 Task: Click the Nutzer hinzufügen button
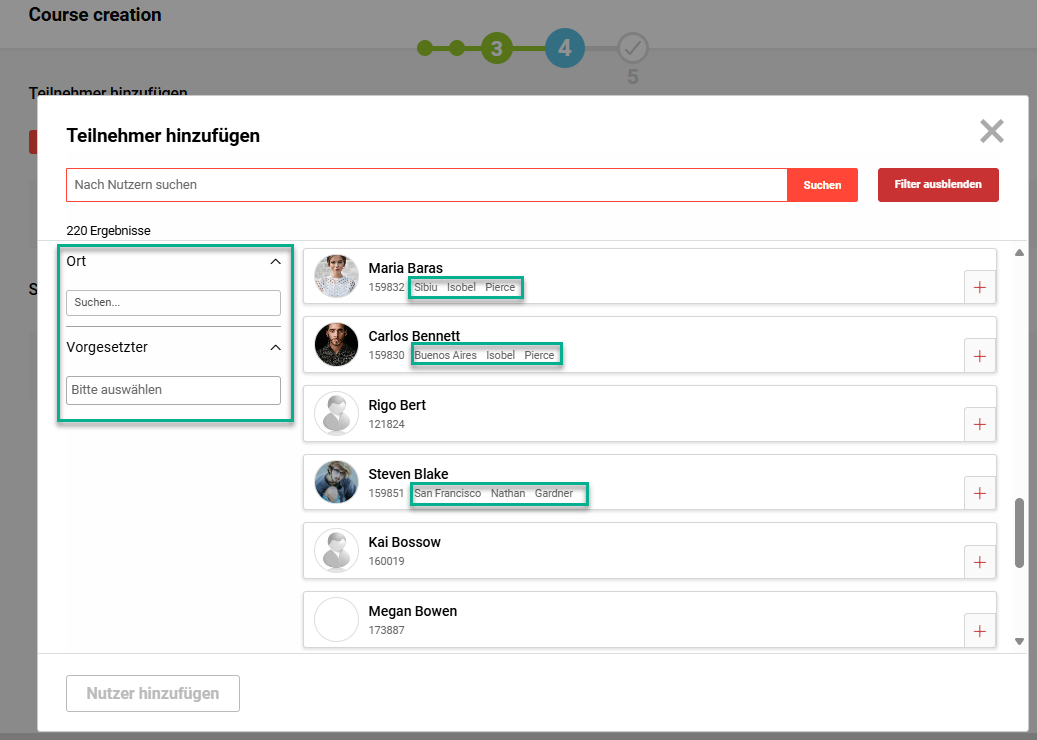[x=153, y=693]
